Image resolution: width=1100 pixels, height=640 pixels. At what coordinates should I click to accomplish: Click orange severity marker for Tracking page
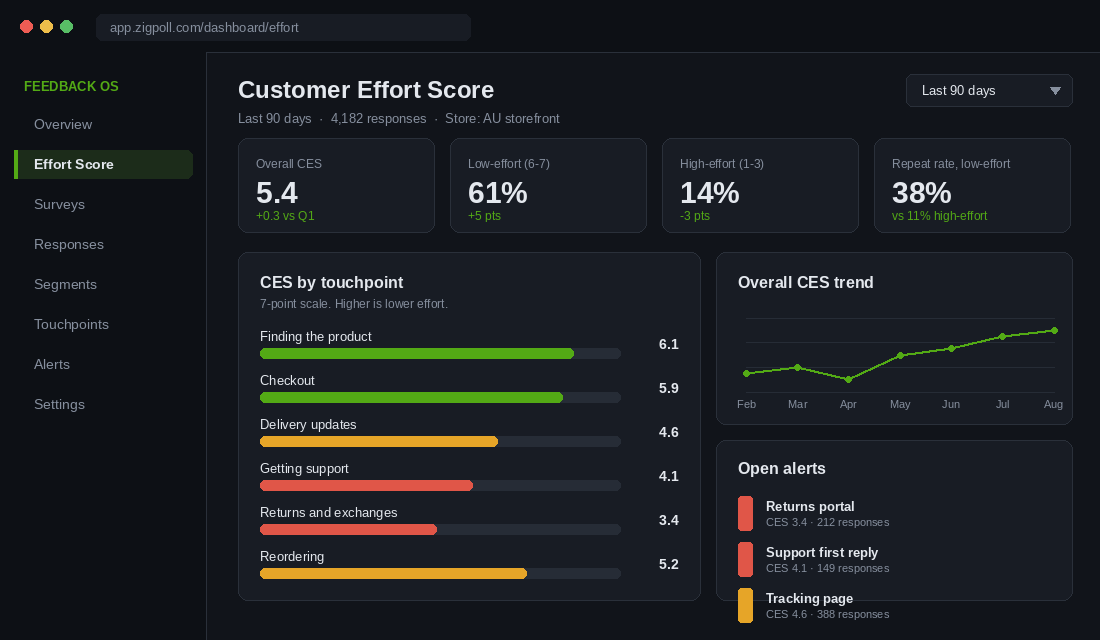click(746, 606)
